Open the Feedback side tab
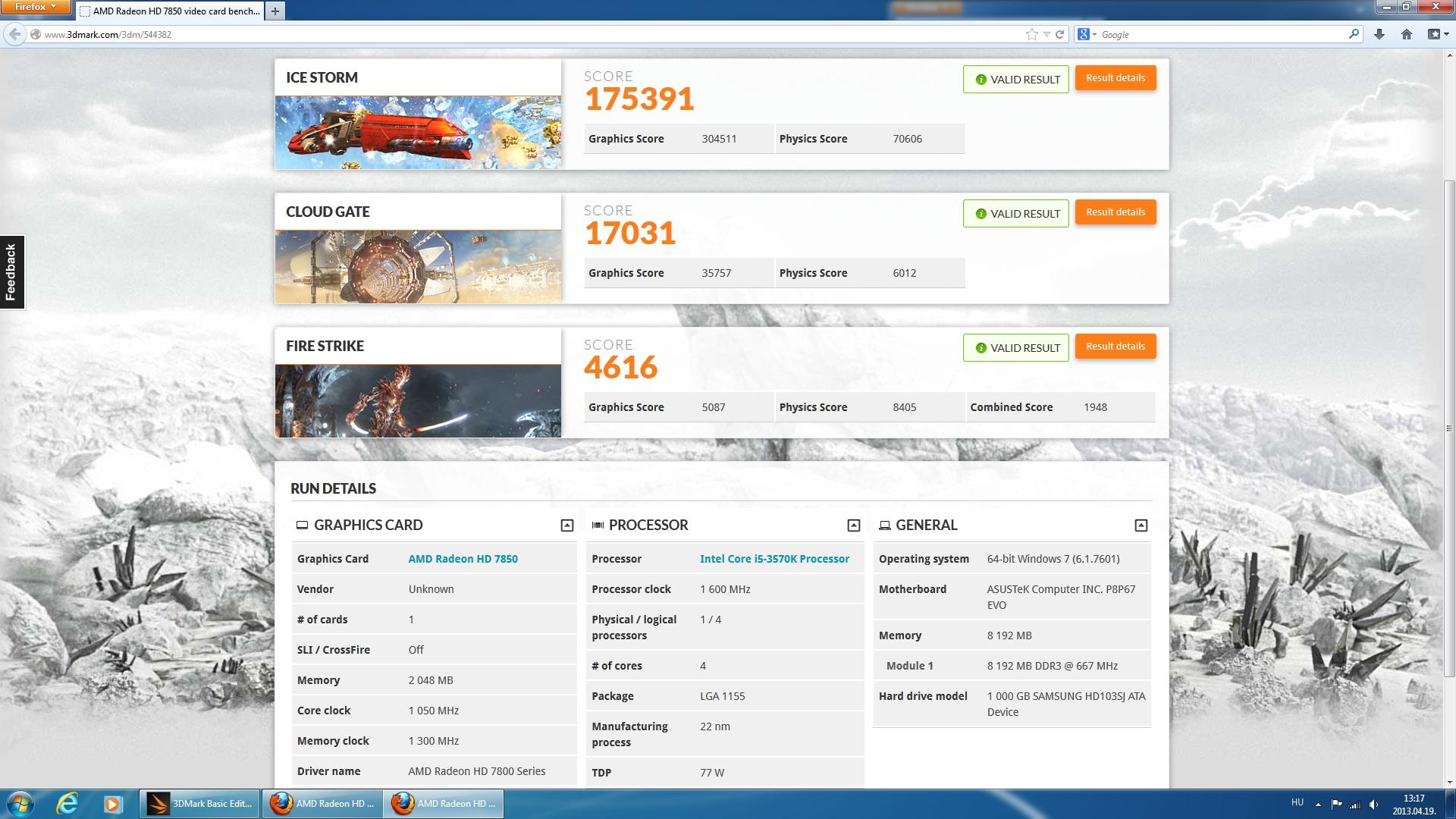This screenshot has height=819, width=1456. click(11, 271)
